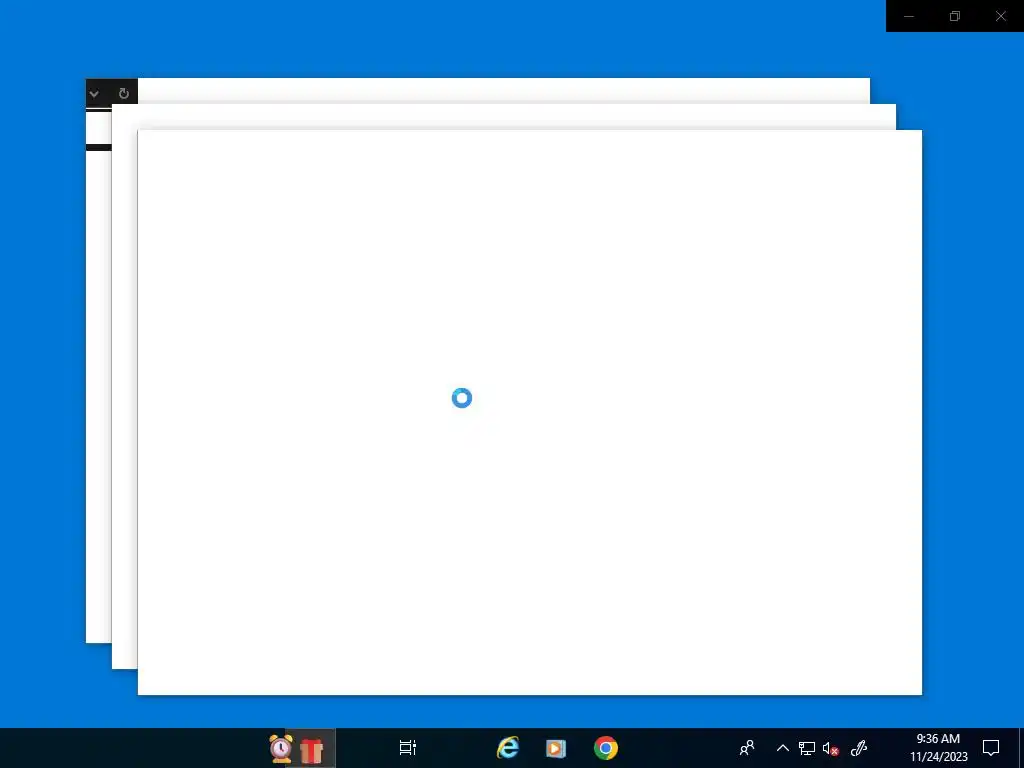Expand the dropdown chevron in back window
Viewport: 1024px width, 768px height.
click(94, 93)
